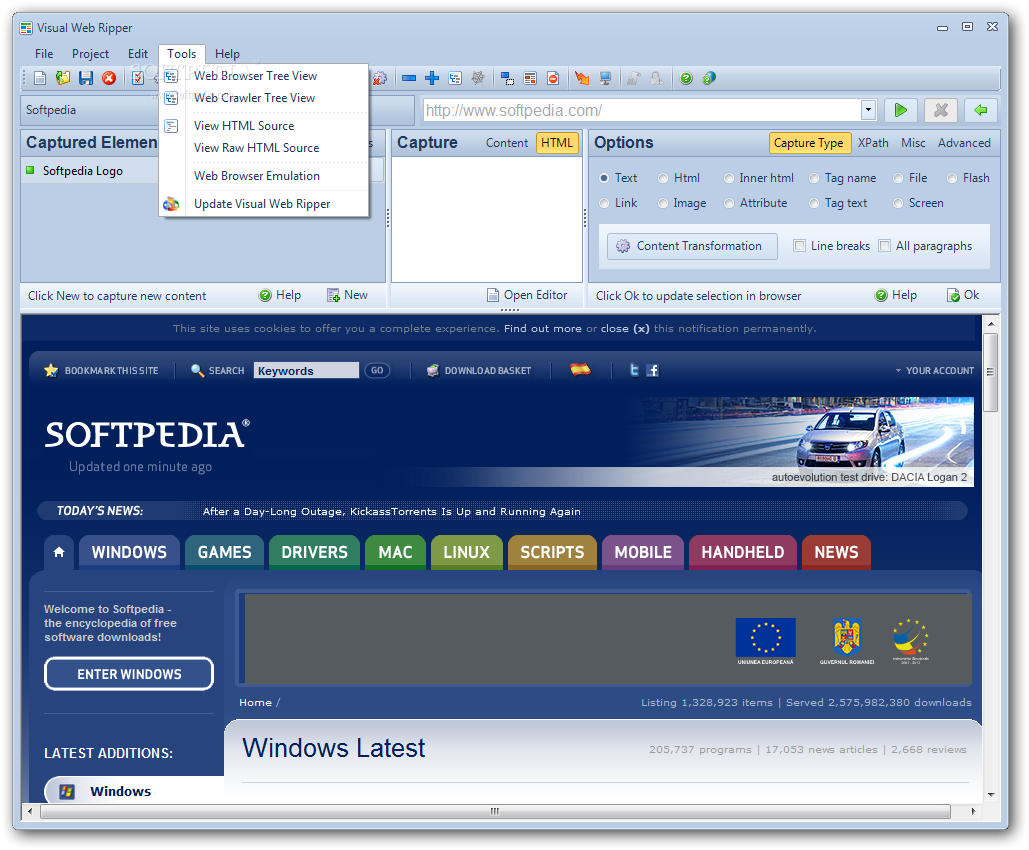Viewport: 1029px width, 850px height.
Task: Click the green back arrow button
Action: click(x=980, y=110)
